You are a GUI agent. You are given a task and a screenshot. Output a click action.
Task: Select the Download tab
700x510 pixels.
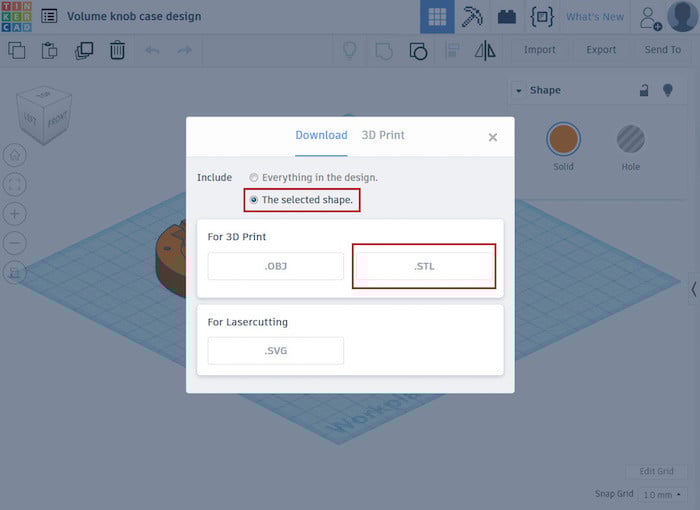coord(321,135)
